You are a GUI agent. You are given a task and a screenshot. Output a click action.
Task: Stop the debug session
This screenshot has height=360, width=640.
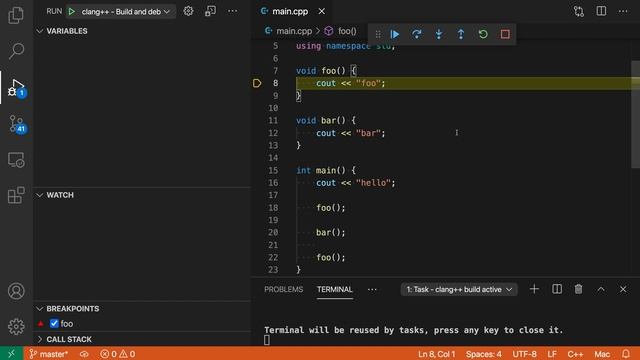tap(505, 34)
